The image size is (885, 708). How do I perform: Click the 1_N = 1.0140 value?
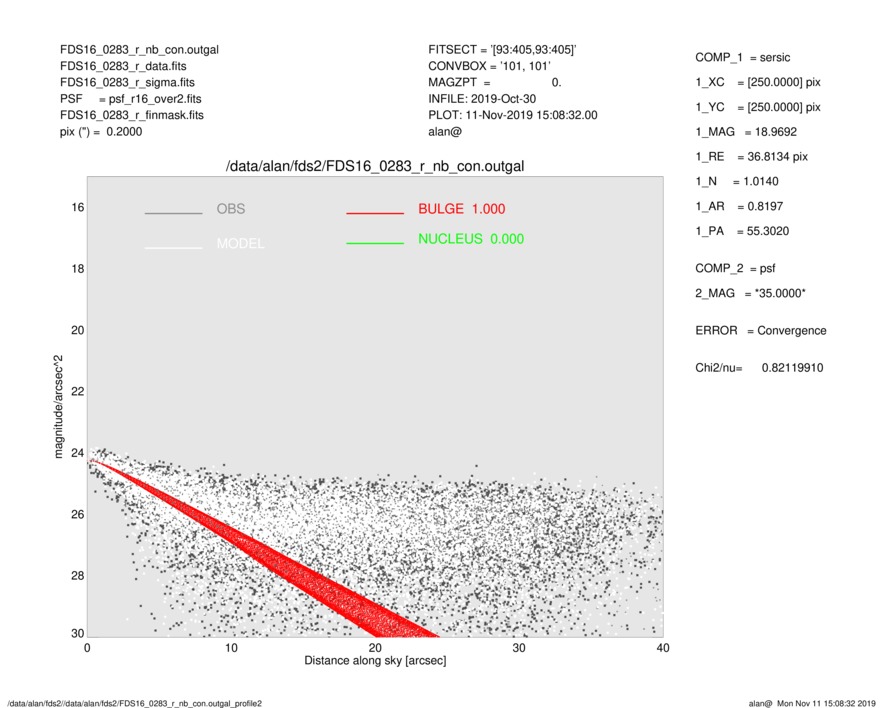point(737,182)
